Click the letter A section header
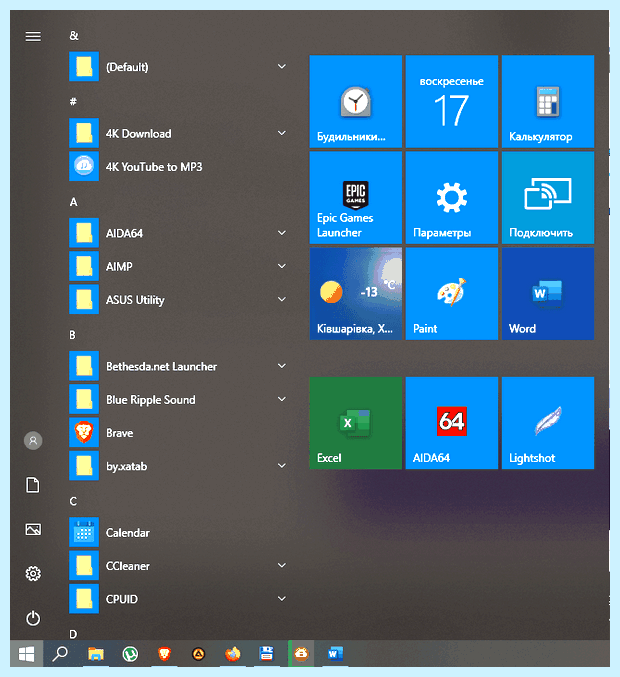Viewport: 620px width, 677px height. 73,202
